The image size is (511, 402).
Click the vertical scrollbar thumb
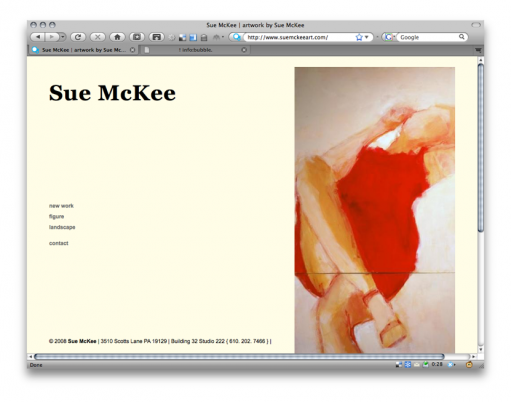(480, 147)
